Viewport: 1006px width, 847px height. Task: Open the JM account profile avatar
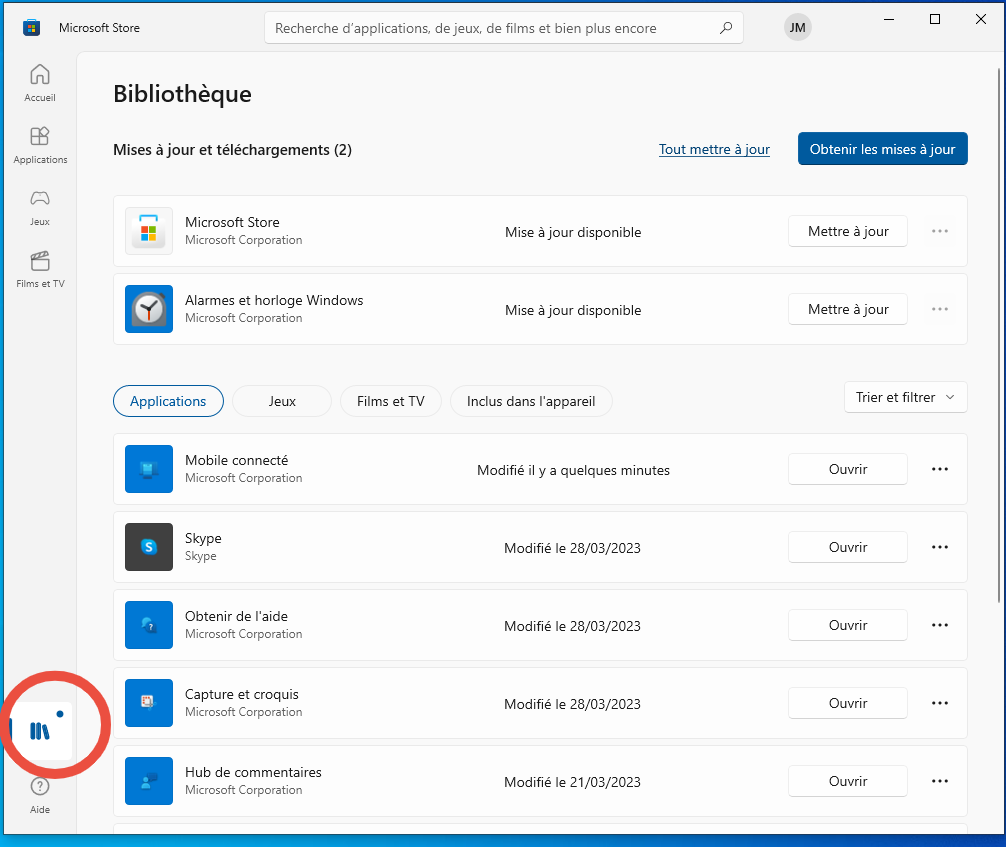click(x=797, y=28)
